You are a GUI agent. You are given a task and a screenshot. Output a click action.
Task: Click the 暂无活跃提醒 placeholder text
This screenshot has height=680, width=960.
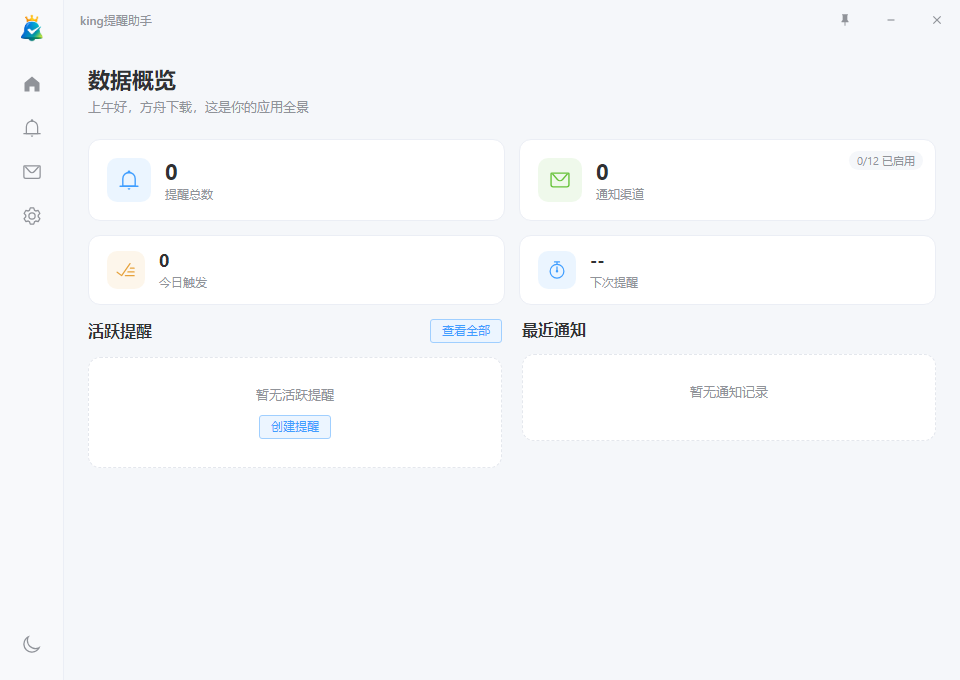(x=294, y=395)
